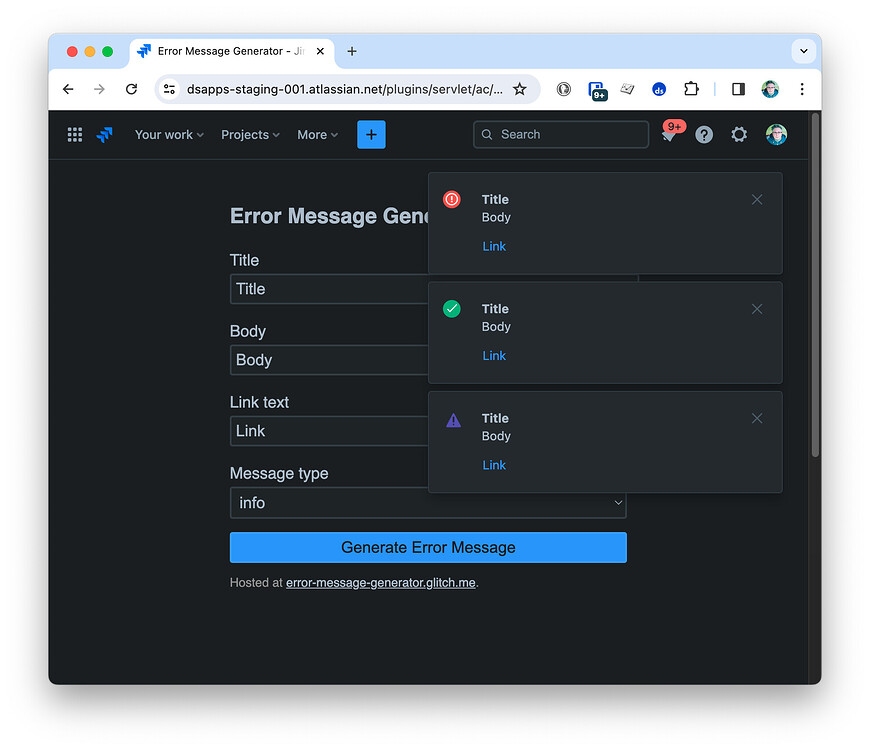
Task: Open the Atlassian app switcher grid icon
Action: 74,134
